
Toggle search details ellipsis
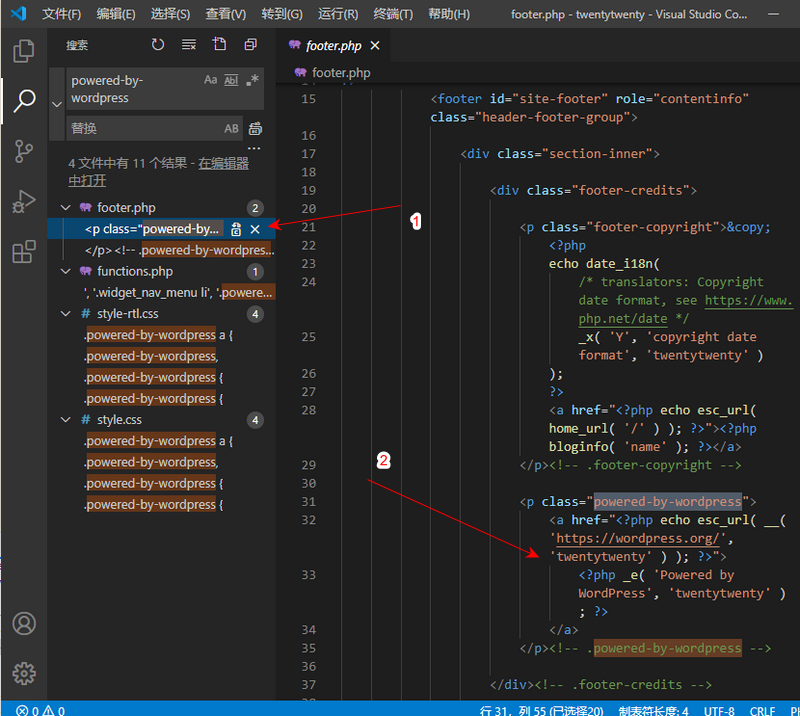click(x=254, y=149)
